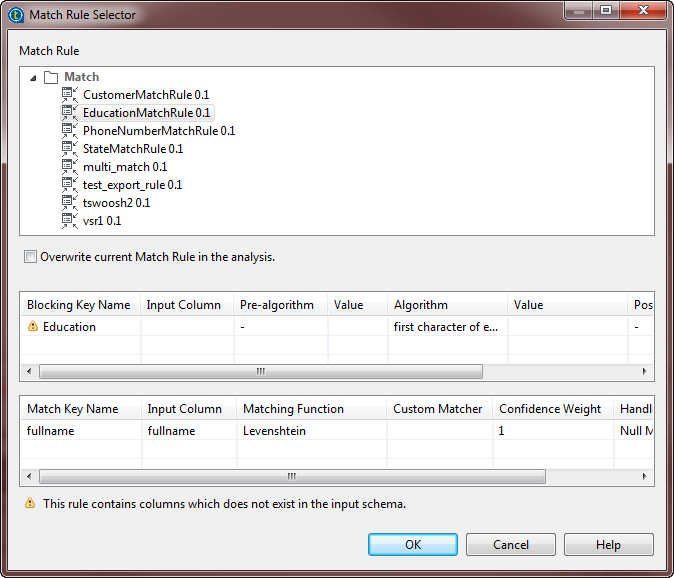Viewport: 674px width, 578px height.
Task: Click the CustomerMatchRule rule icon
Action: click(70, 95)
